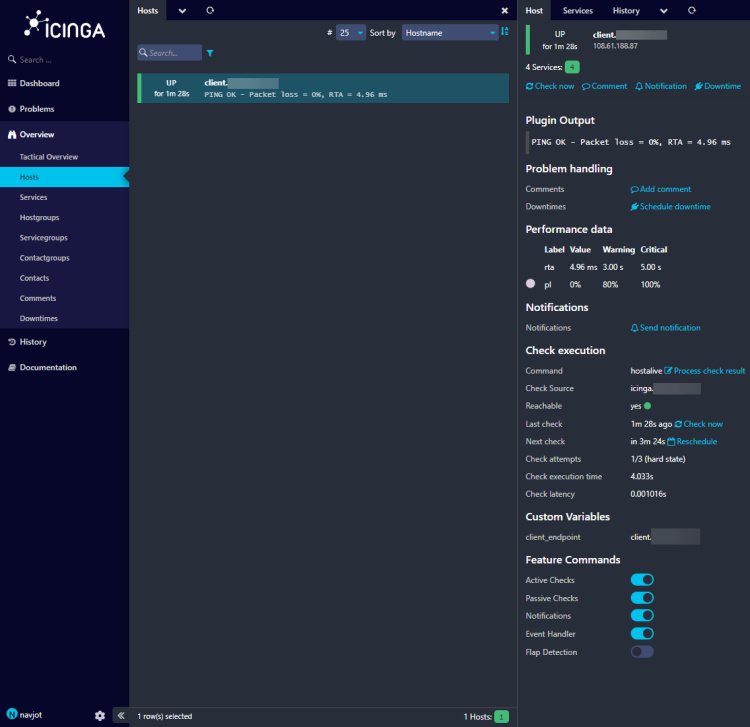Expand the dropdown arrow next to History tab

(664, 10)
